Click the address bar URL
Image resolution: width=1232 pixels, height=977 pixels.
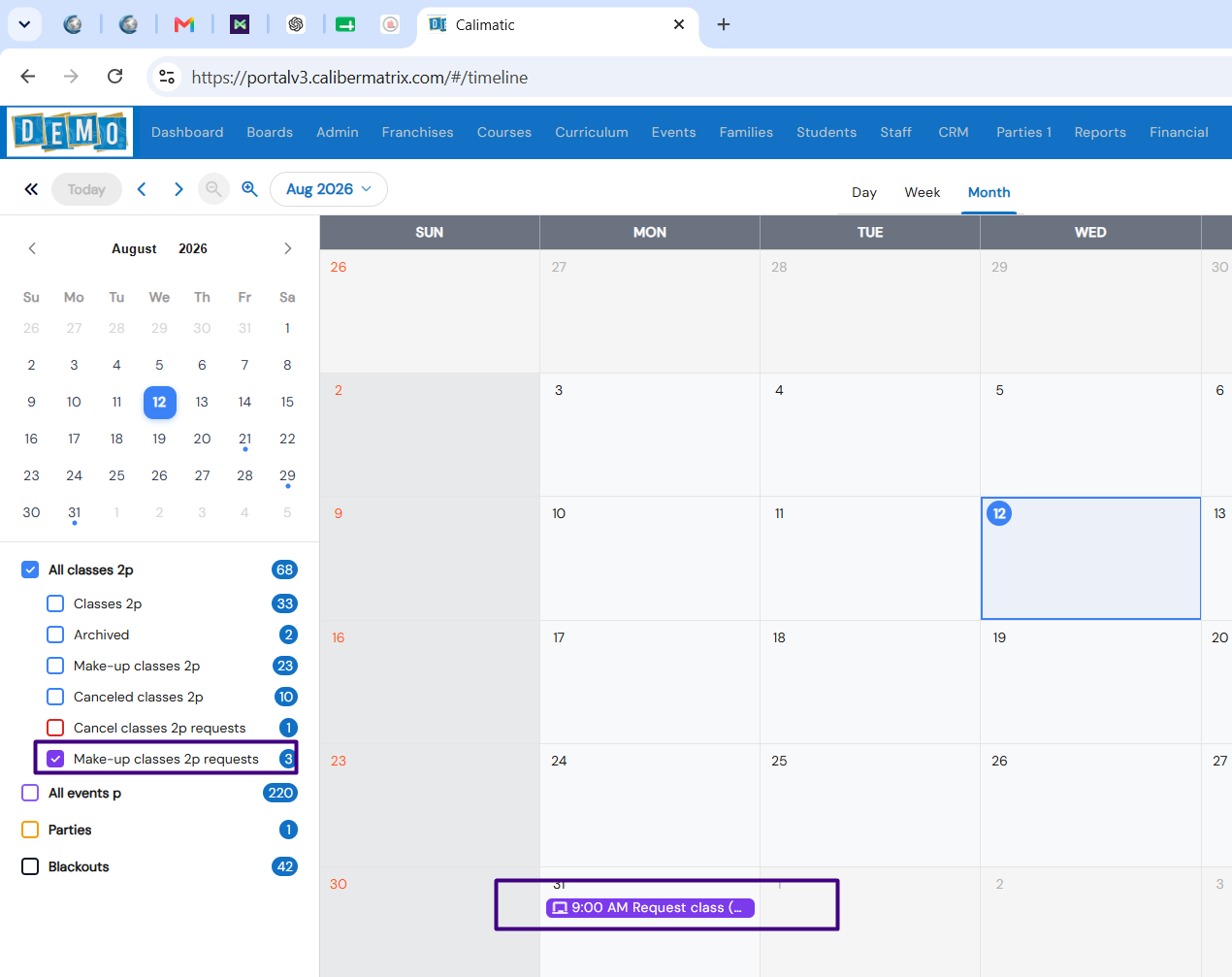point(360,77)
